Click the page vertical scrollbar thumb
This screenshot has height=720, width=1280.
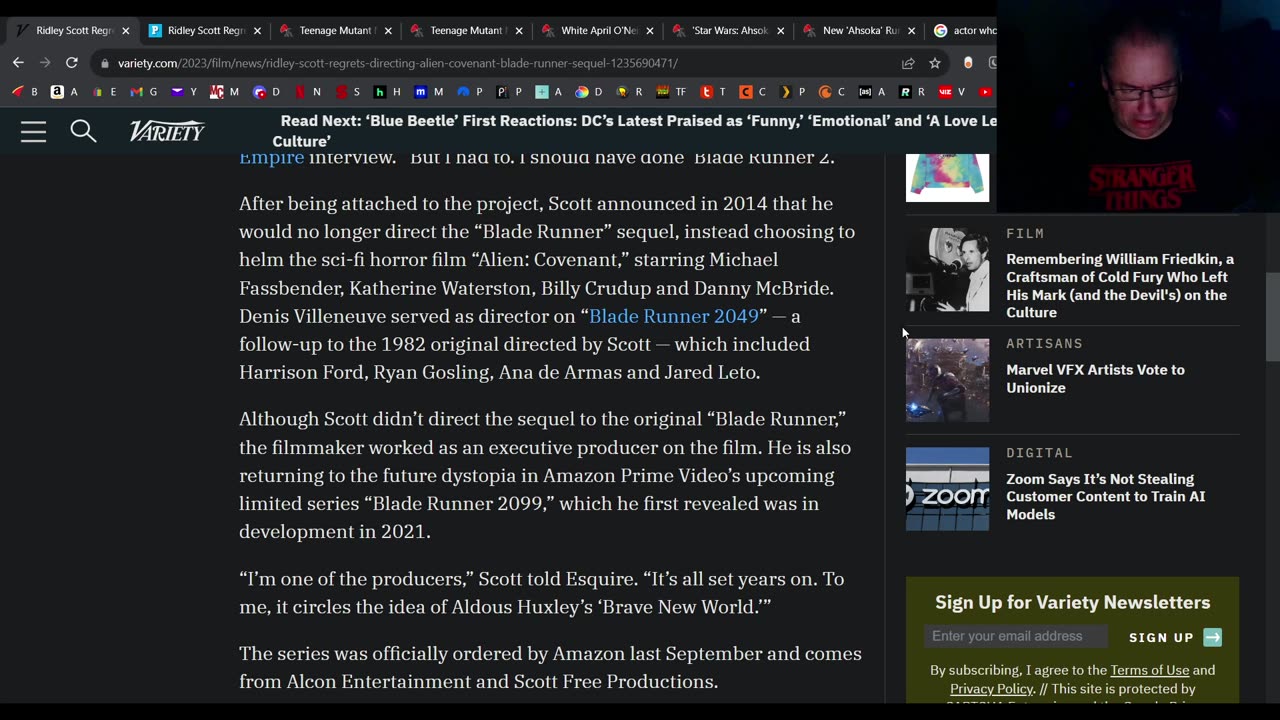click(x=1272, y=317)
